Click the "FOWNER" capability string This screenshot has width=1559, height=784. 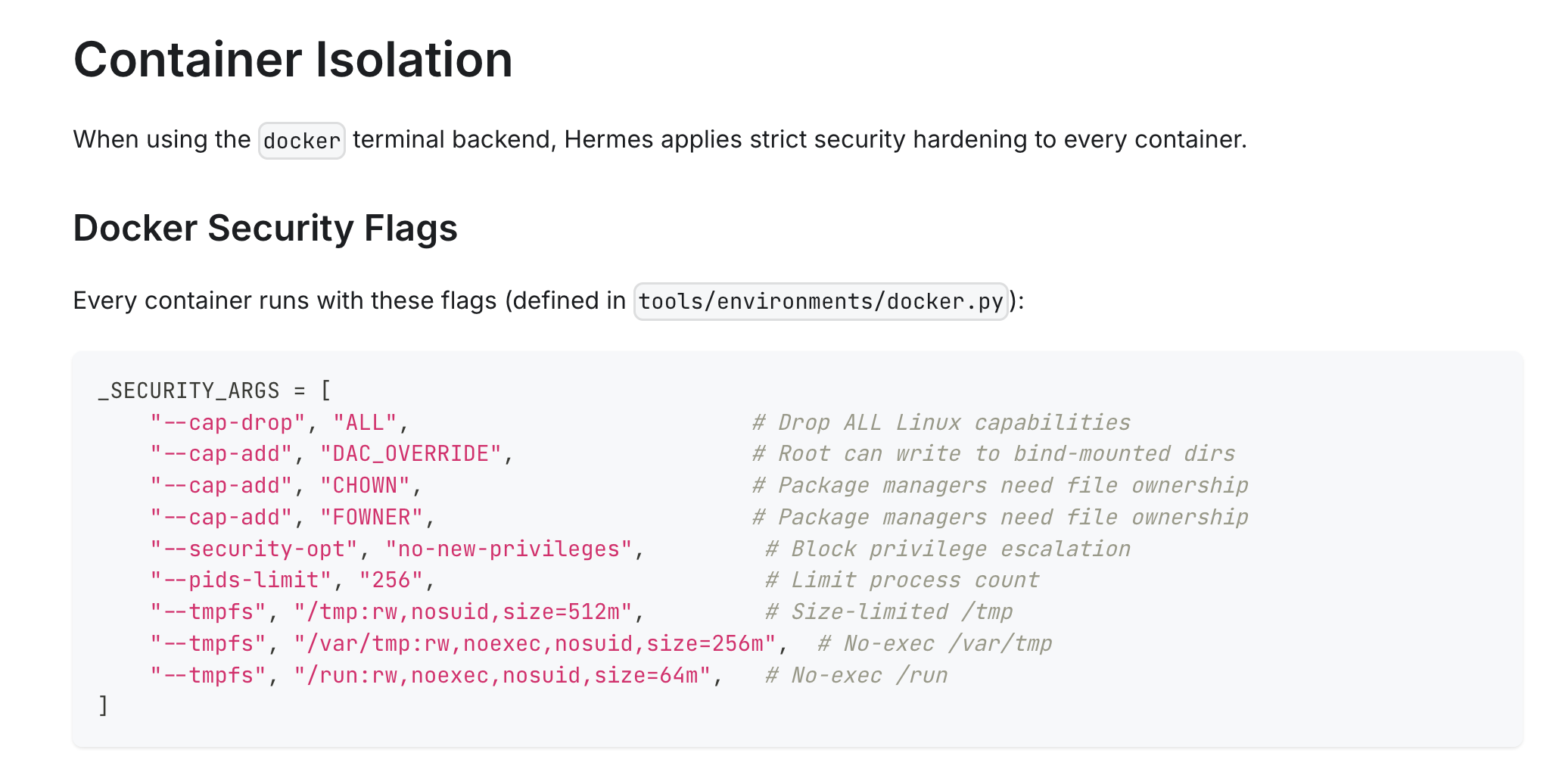click(371, 517)
